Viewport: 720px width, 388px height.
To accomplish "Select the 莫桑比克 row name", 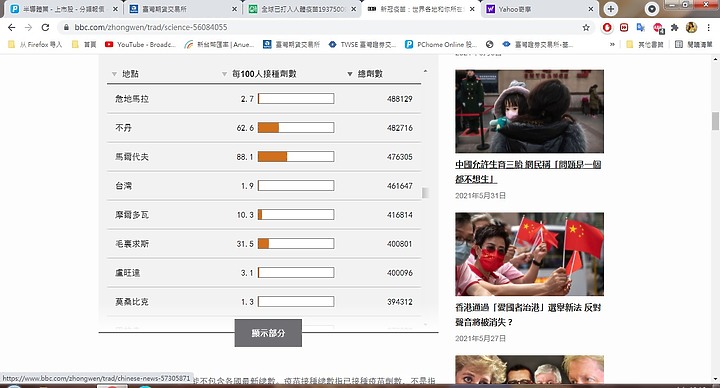I will pos(132,301).
